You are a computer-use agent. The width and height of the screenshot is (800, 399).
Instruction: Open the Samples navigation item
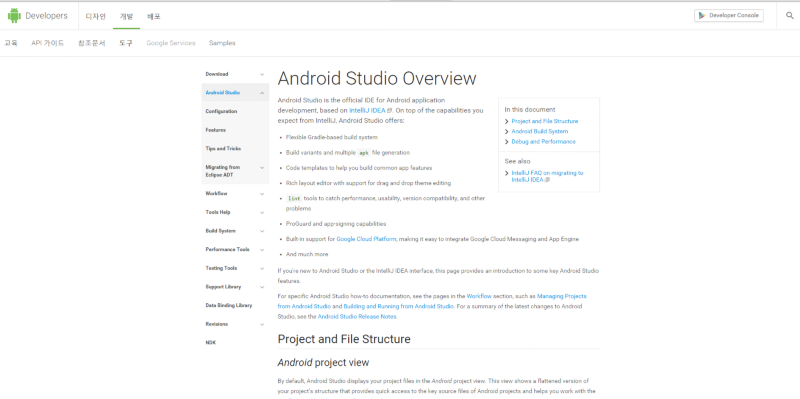coord(222,43)
